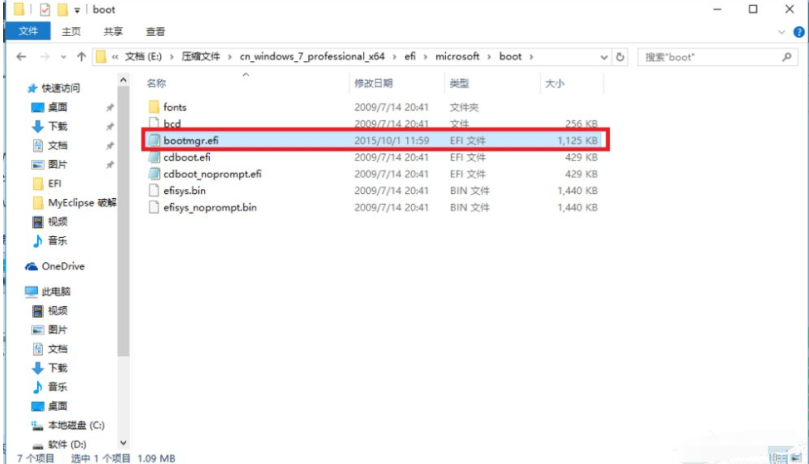
Task: Sort by the 类型 column header
Action: 459,83
